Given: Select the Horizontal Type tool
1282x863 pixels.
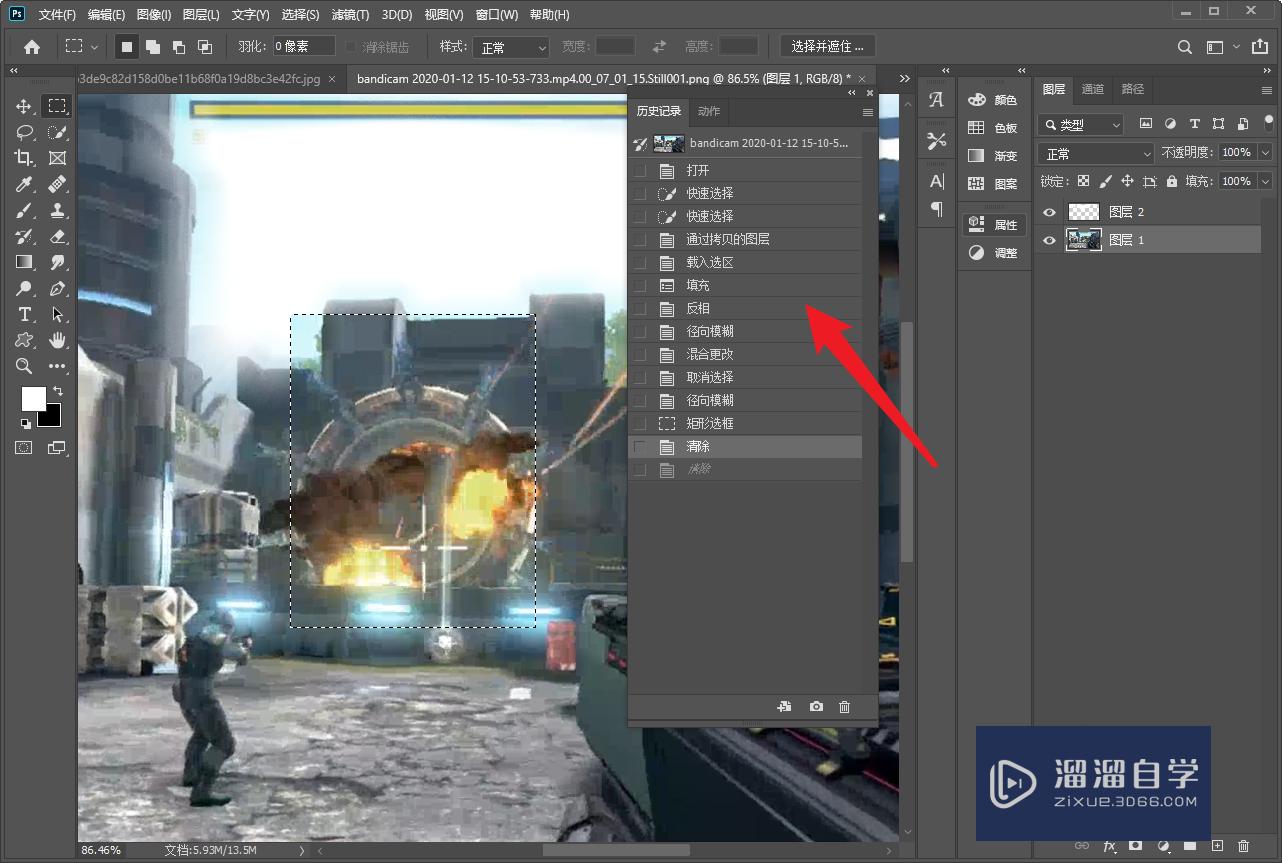Looking at the screenshot, I should coord(24,314).
